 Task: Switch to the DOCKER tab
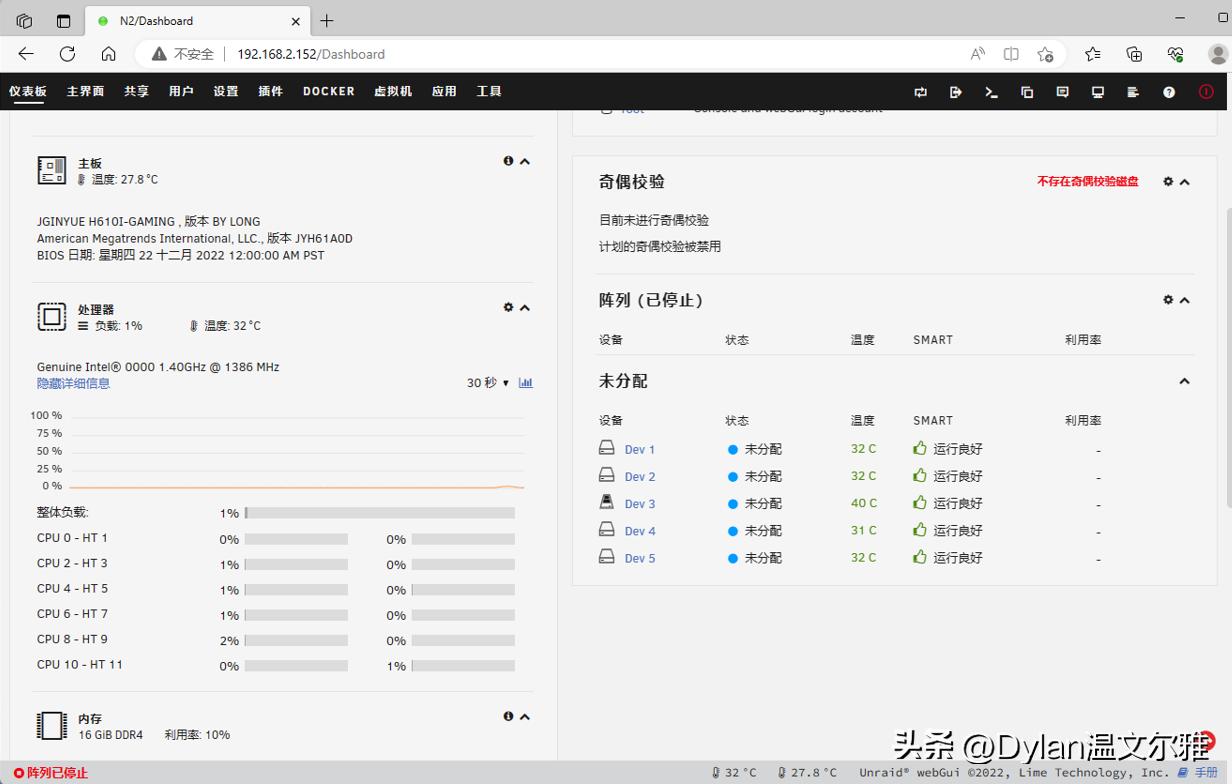328,91
